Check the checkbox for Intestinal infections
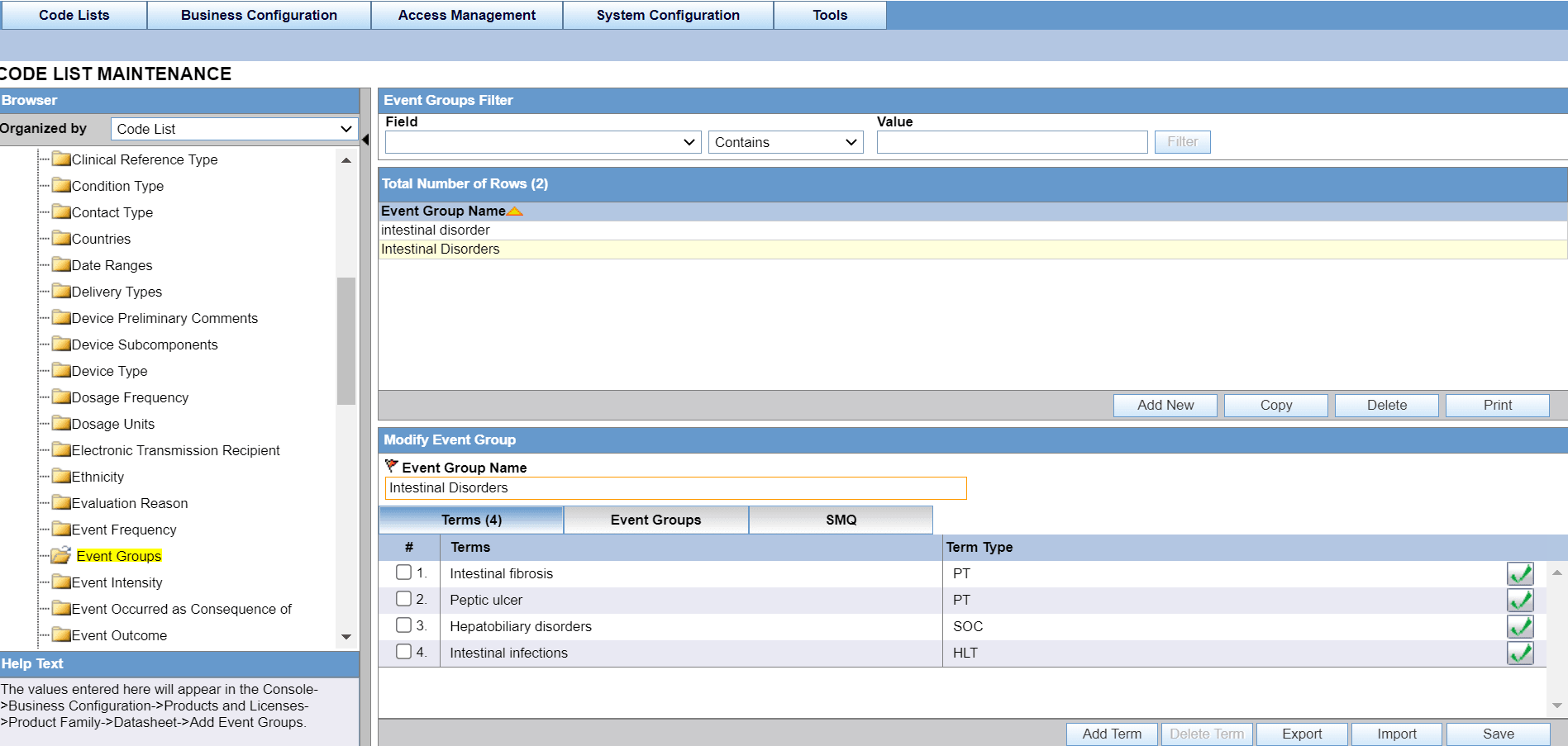1568x746 pixels. pos(404,651)
